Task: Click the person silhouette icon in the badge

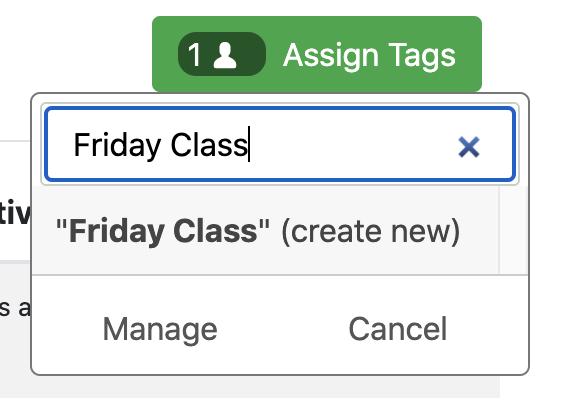Action: coord(225,55)
